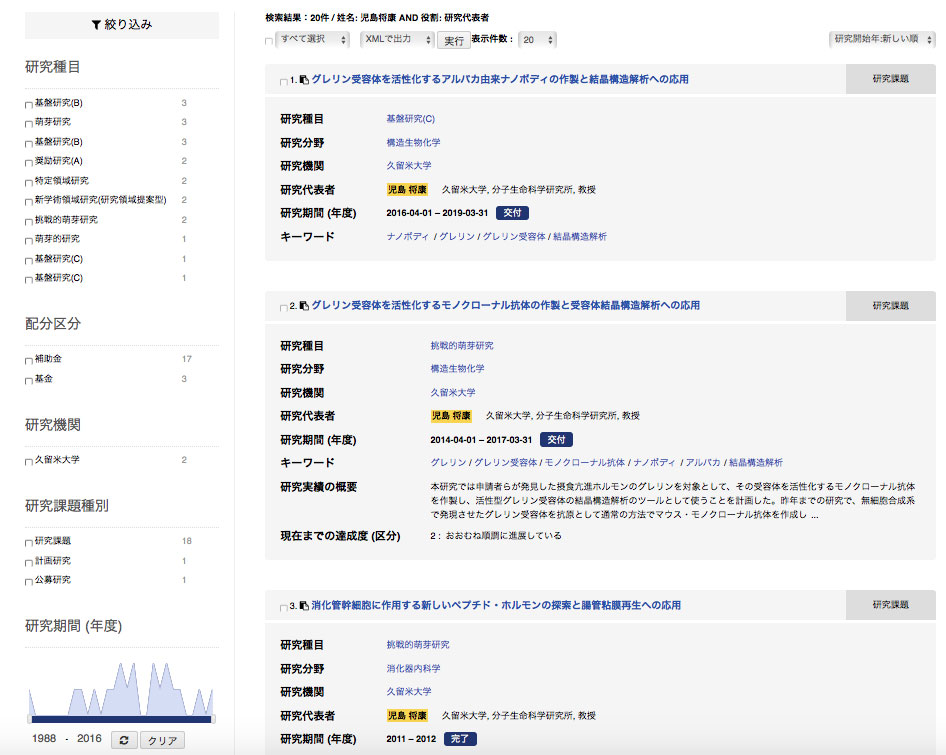
Task: Enable the 奨励研究(A) category checkbox
Action: 29,162
